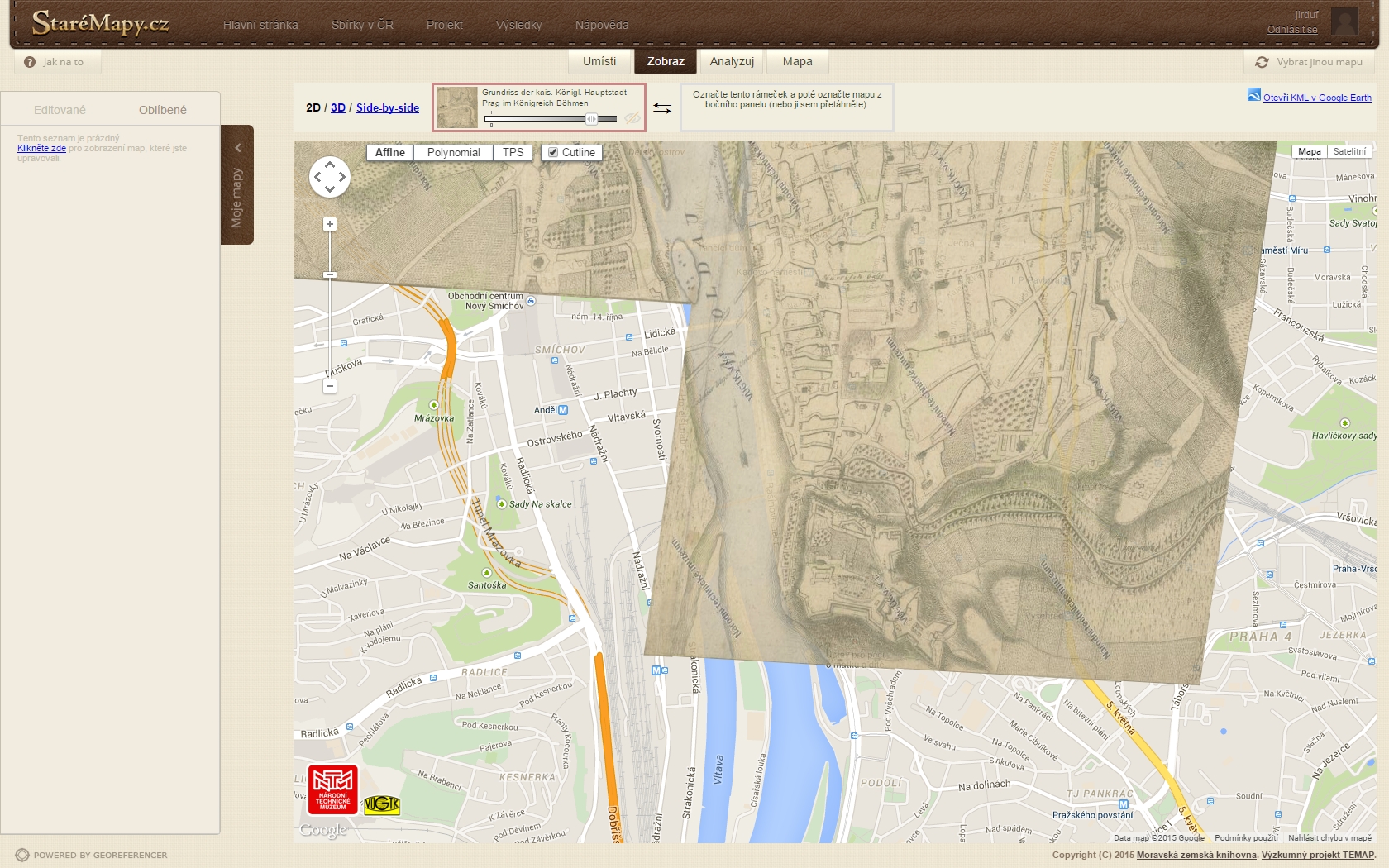This screenshot has height=868, width=1389.
Task: Click the Georeferencer logo icon
Action: point(22,855)
